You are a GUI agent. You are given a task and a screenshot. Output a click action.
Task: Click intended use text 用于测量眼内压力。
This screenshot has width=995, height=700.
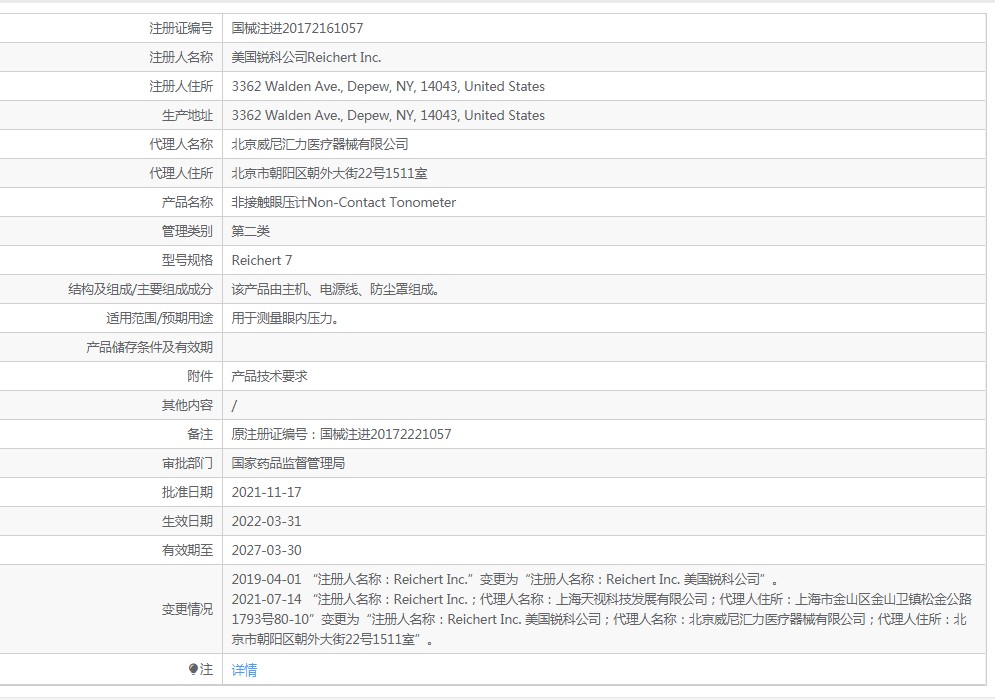click(x=285, y=318)
